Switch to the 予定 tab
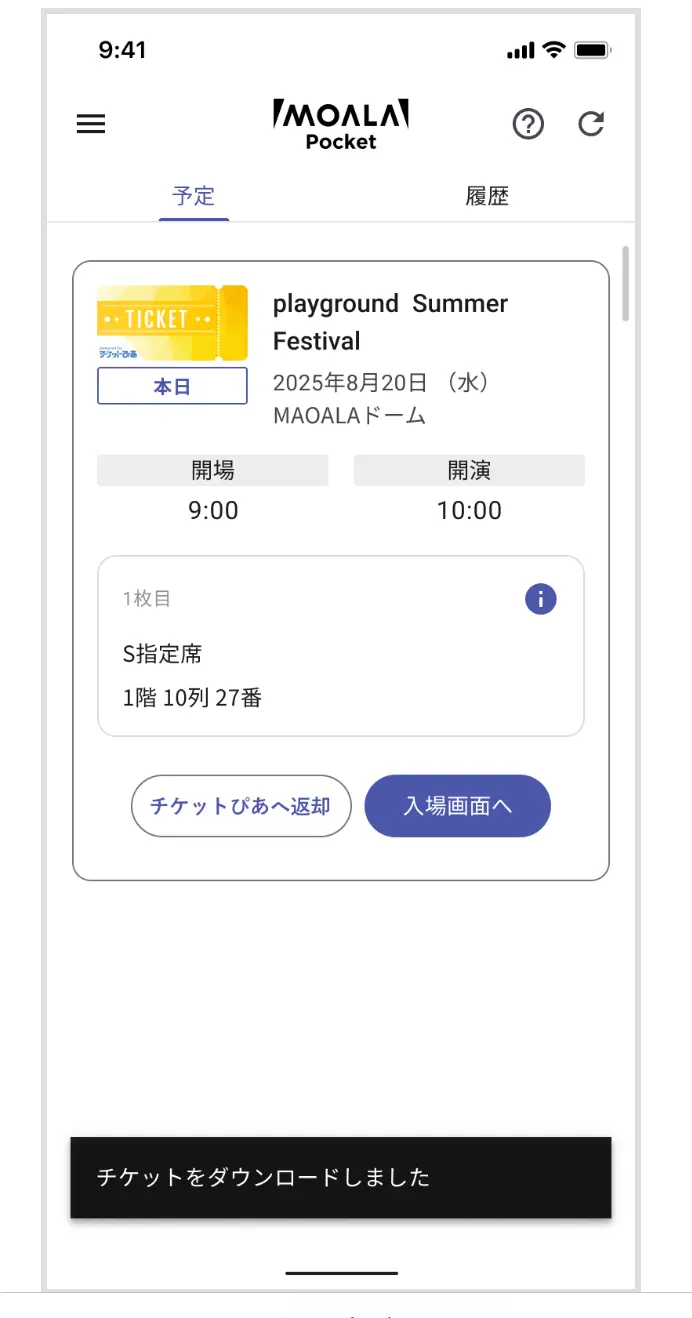 point(193,196)
